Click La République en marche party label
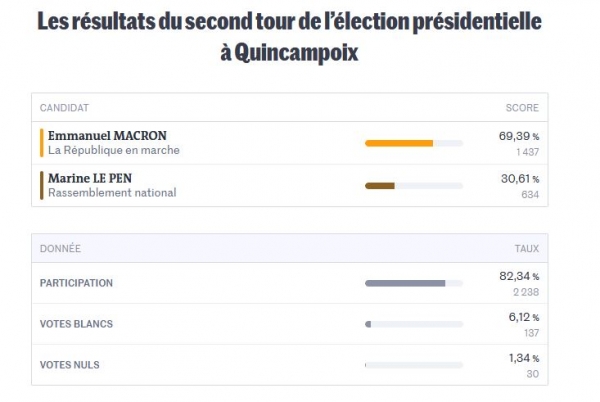The image size is (600, 402). pos(114,150)
